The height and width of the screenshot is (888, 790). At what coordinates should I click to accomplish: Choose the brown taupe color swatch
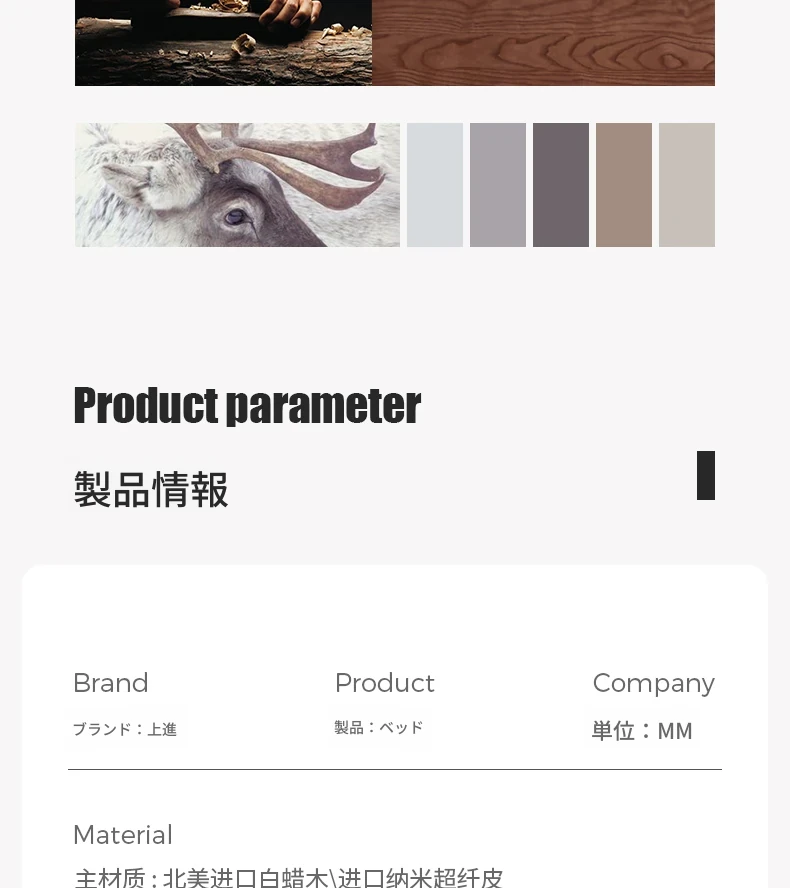tap(624, 185)
